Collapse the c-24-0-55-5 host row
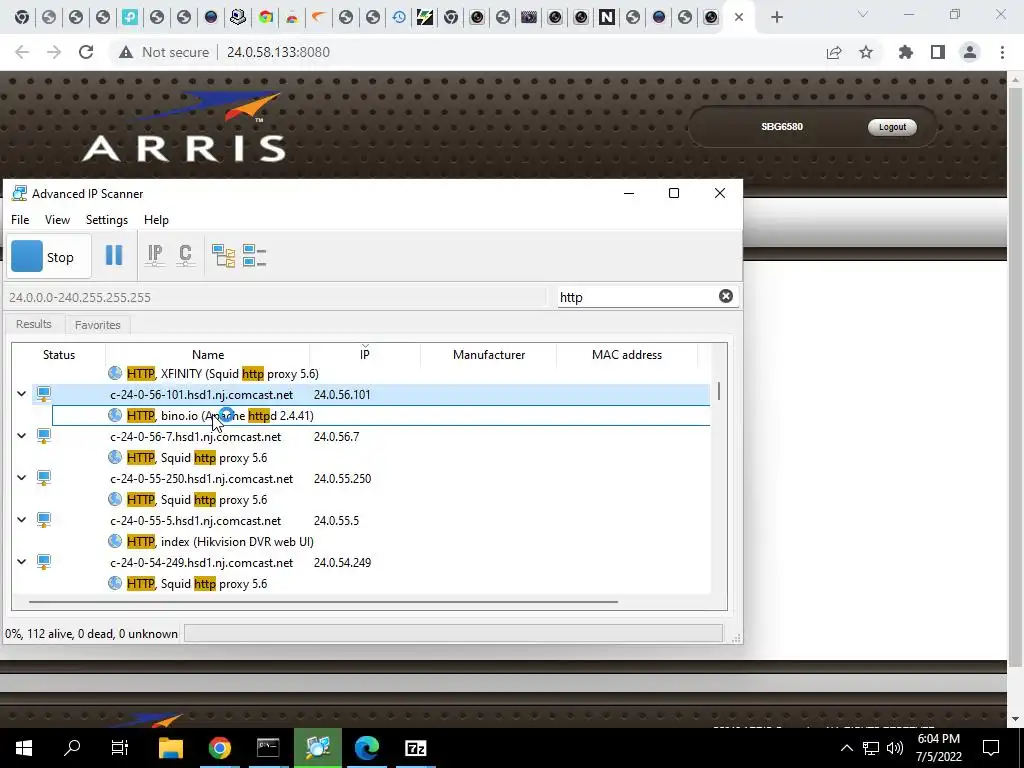 pos(22,520)
